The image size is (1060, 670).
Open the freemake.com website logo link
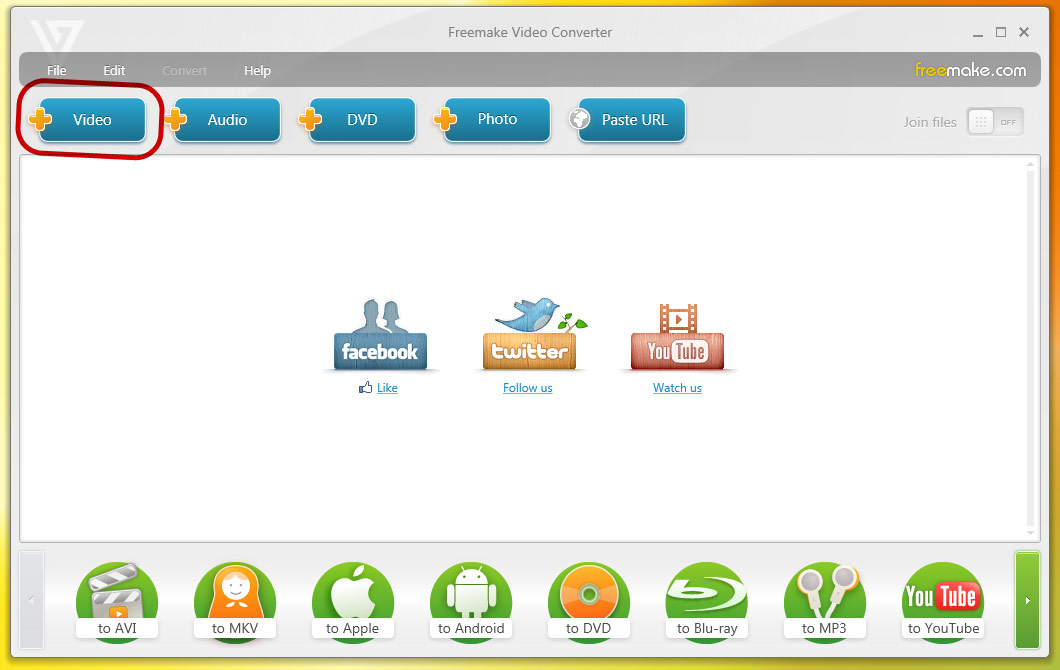click(x=970, y=70)
